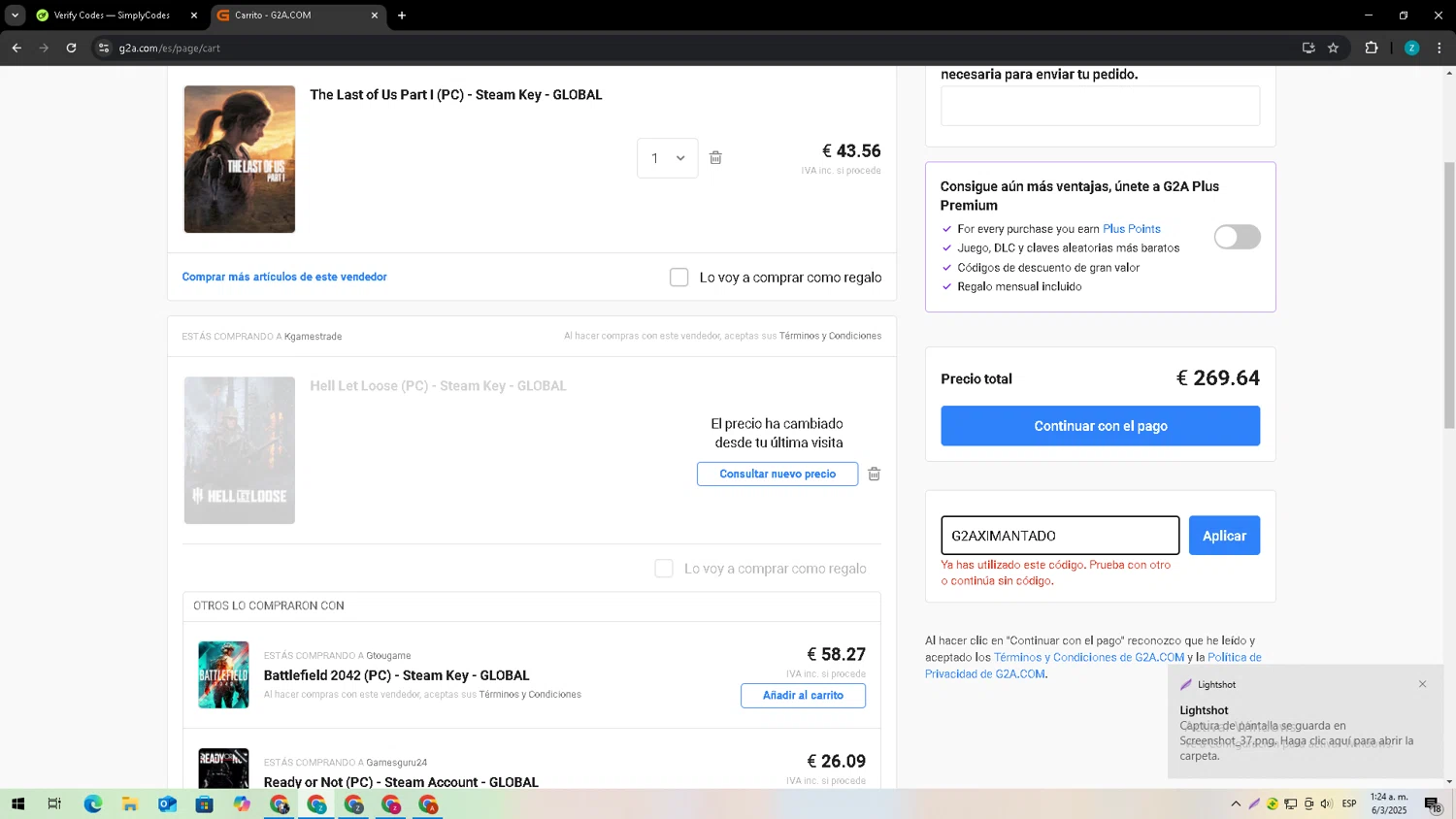
Task: Go back with the browser back arrow
Action: coord(17,48)
